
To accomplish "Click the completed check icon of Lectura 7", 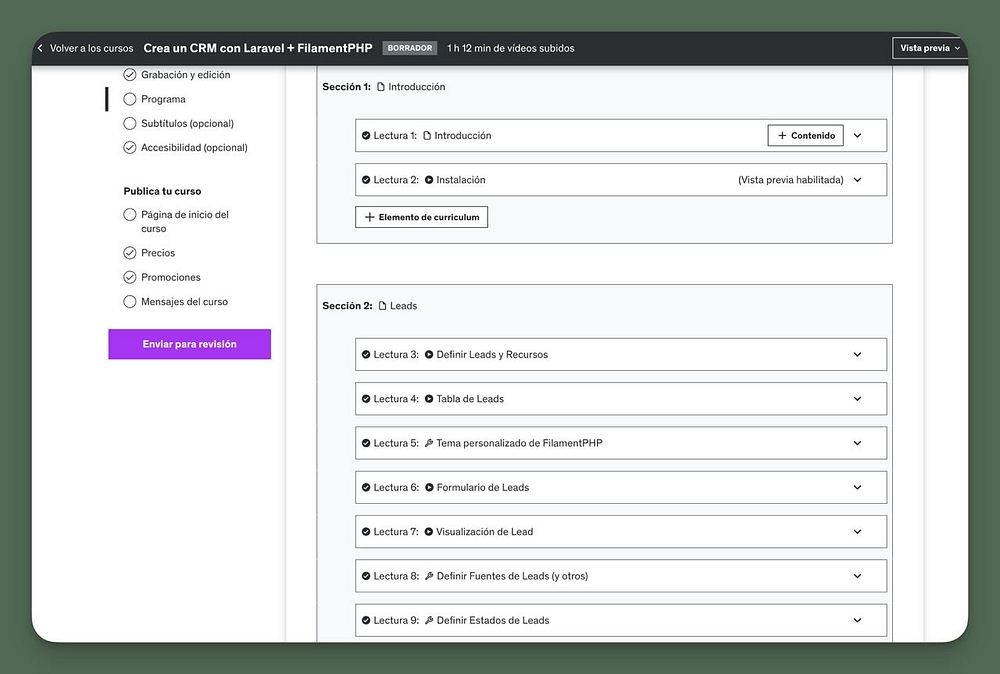I will pyautogui.click(x=366, y=532).
